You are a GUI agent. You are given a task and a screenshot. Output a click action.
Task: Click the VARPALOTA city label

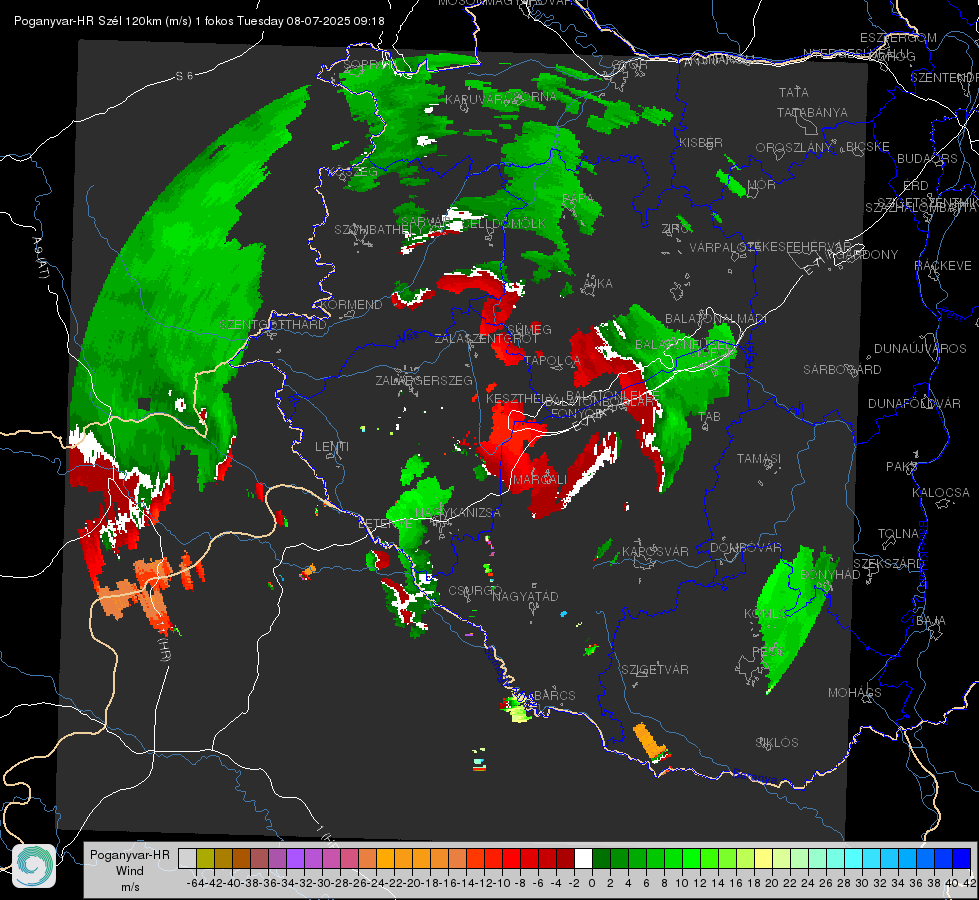722,247
